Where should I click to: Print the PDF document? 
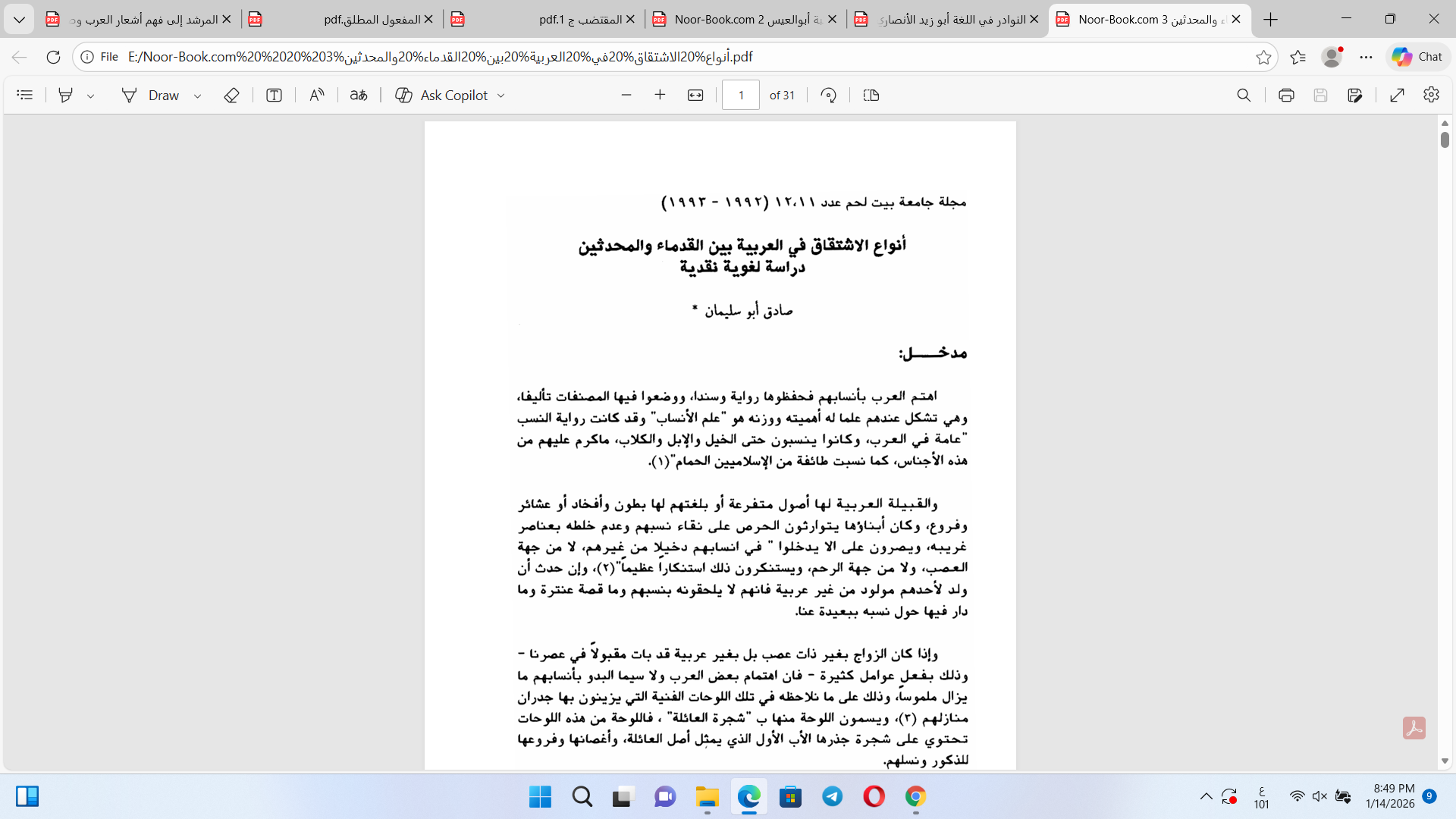1286,96
